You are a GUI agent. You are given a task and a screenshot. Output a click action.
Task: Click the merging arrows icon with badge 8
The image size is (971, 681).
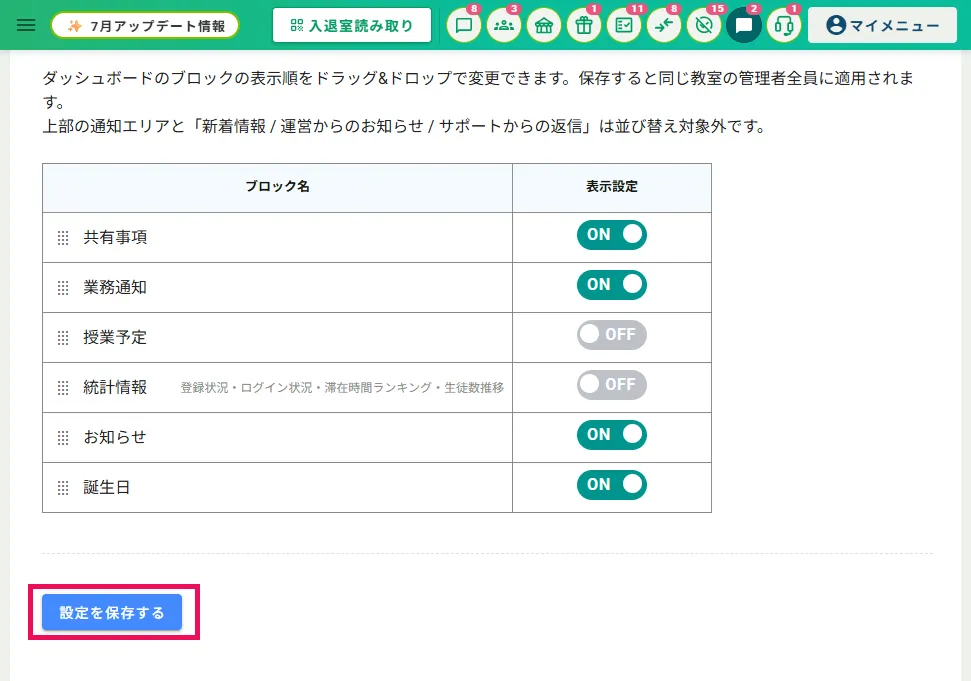pyautogui.click(x=664, y=25)
